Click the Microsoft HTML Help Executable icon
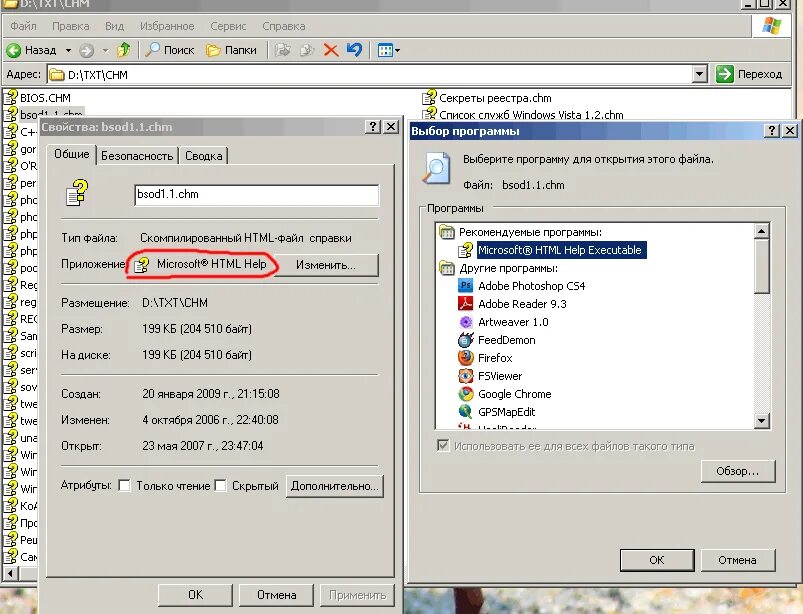This screenshot has height=614, width=803. click(465, 250)
